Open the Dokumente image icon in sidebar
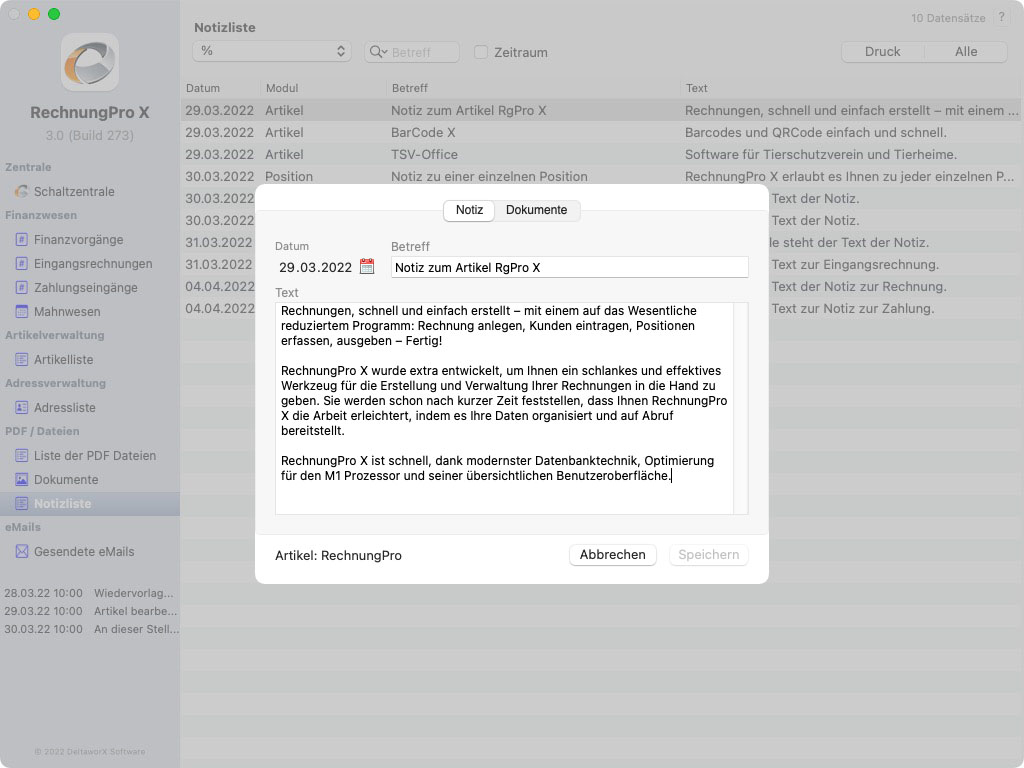This screenshot has width=1024, height=768. click(x=22, y=480)
